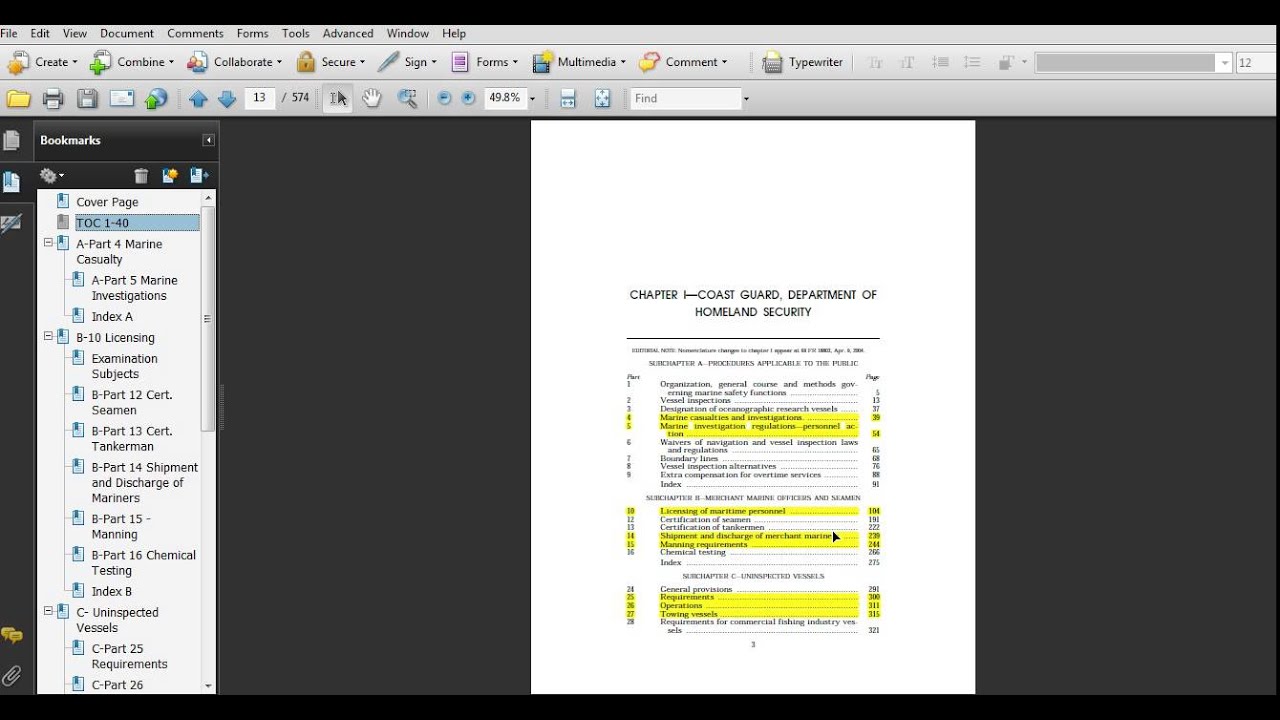This screenshot has width=1280, height=720.
Task: Open the Document menu
Action: tap(127, 33)
